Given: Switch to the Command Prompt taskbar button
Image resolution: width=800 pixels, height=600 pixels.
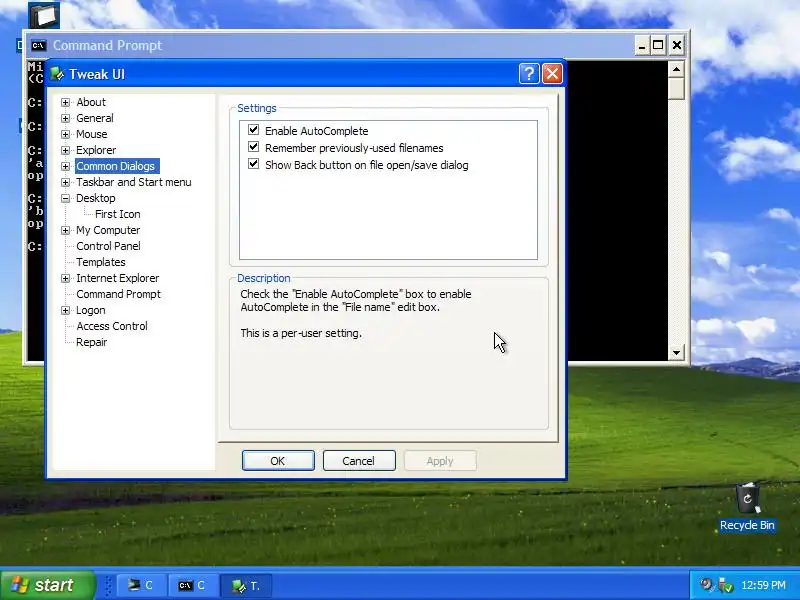Looking at the screenshot, I should [193, 586].
